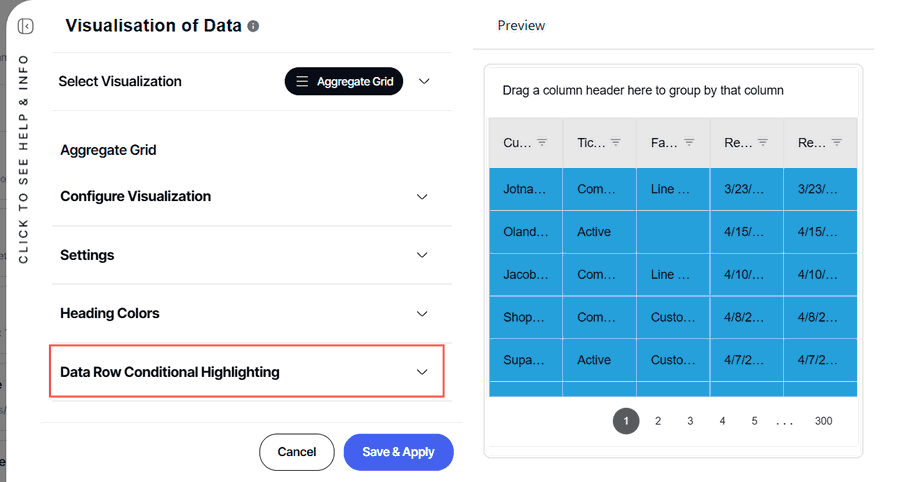Expand the Settings section
This screenshot has height=482, width=920.
click(x=422, y=255)
